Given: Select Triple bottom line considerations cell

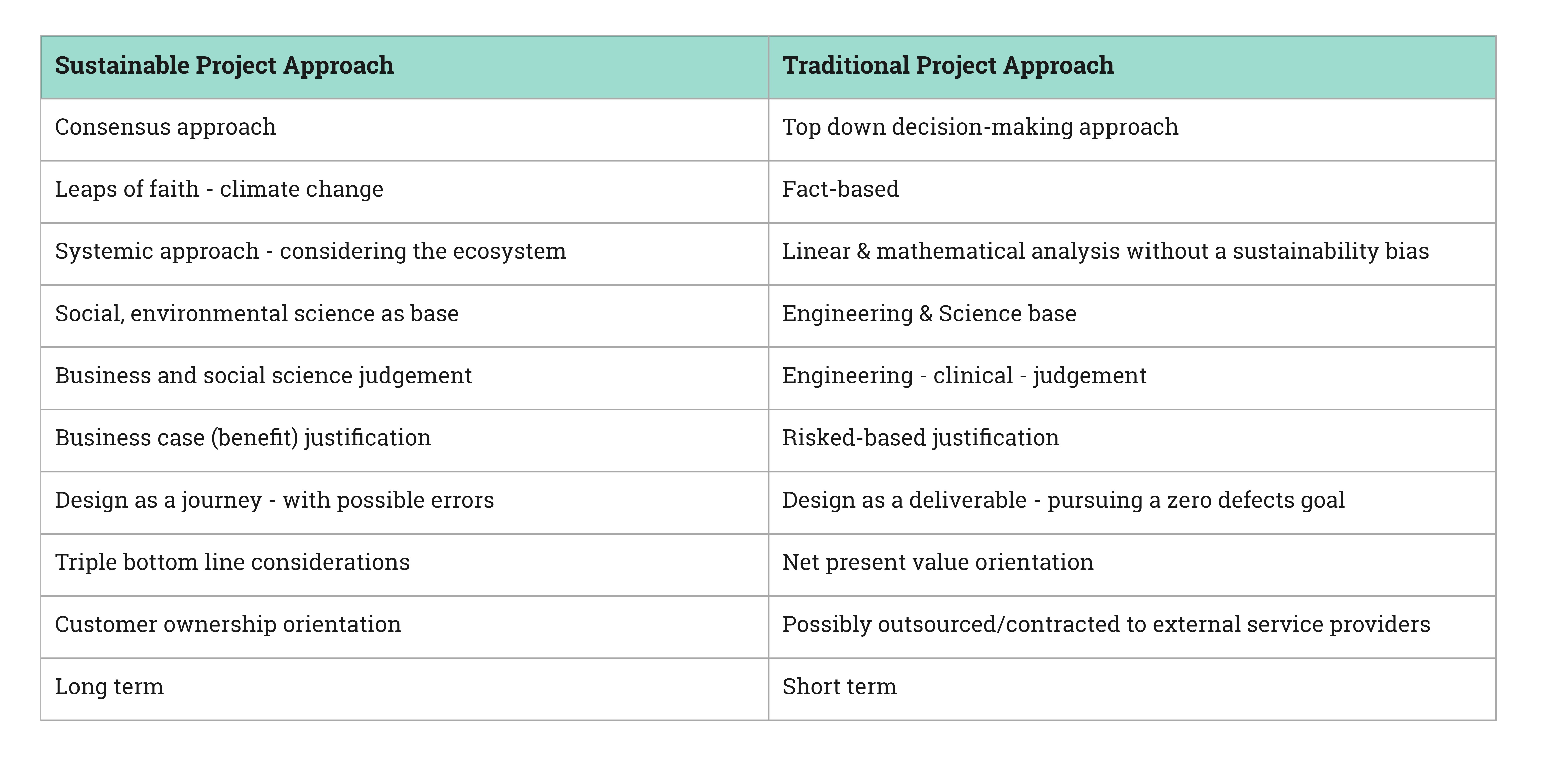Looking at the screenshot, I should [232, 563].
